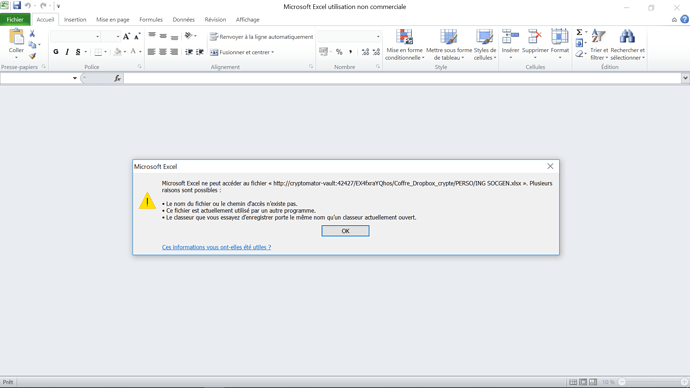Click the text orientation icon
Screen dimensions: 690x388
(x=188, y=36)
